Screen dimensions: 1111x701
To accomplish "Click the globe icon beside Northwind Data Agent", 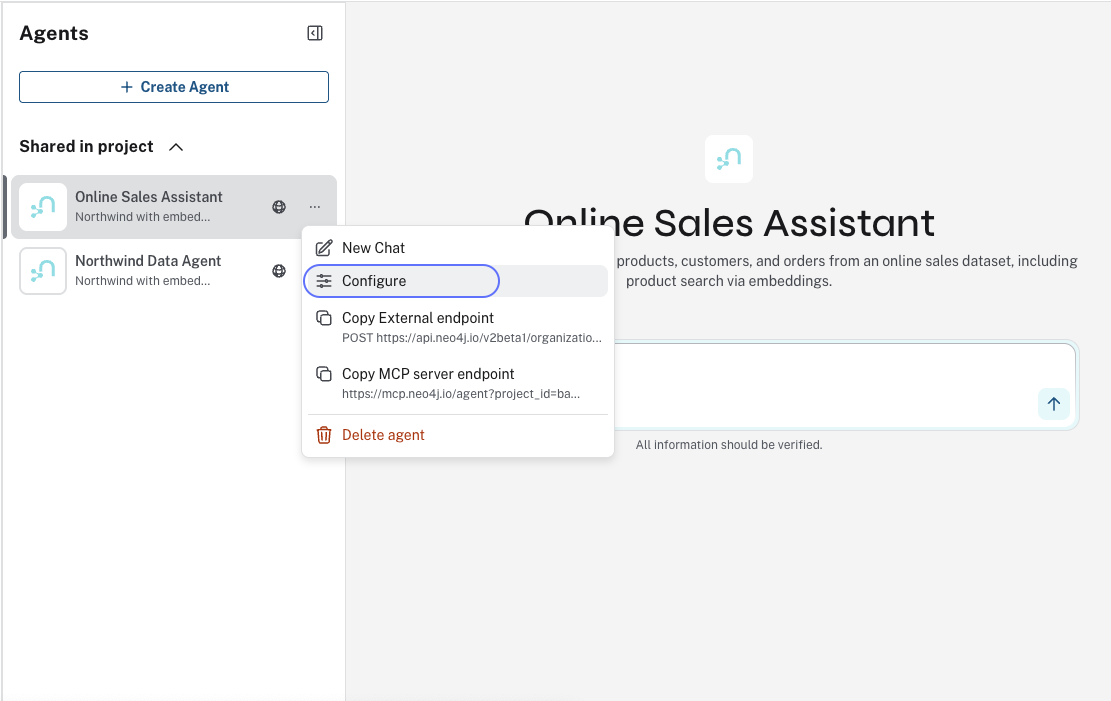I will (278, 271).
